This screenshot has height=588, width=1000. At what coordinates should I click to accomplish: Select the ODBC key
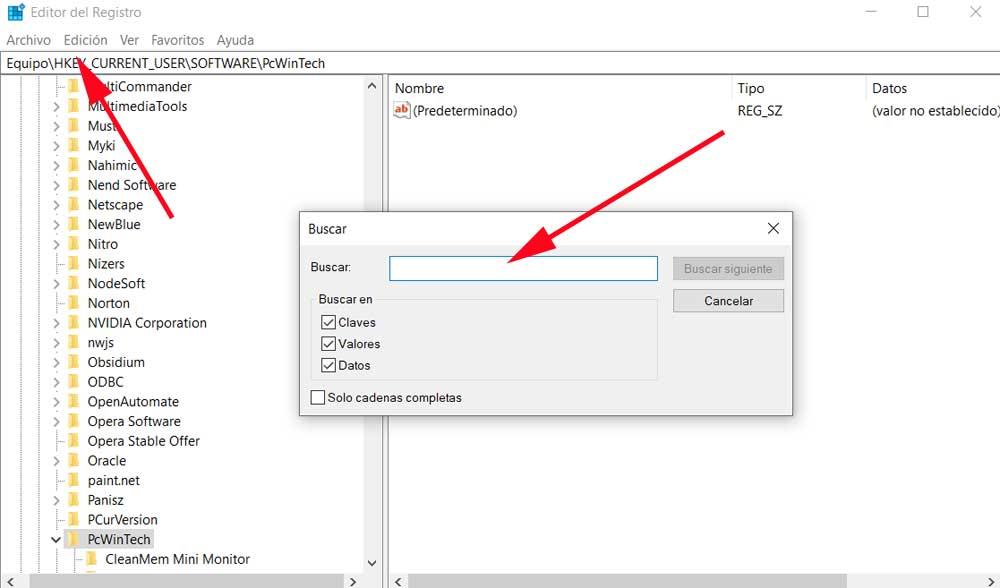pos(105,382)
